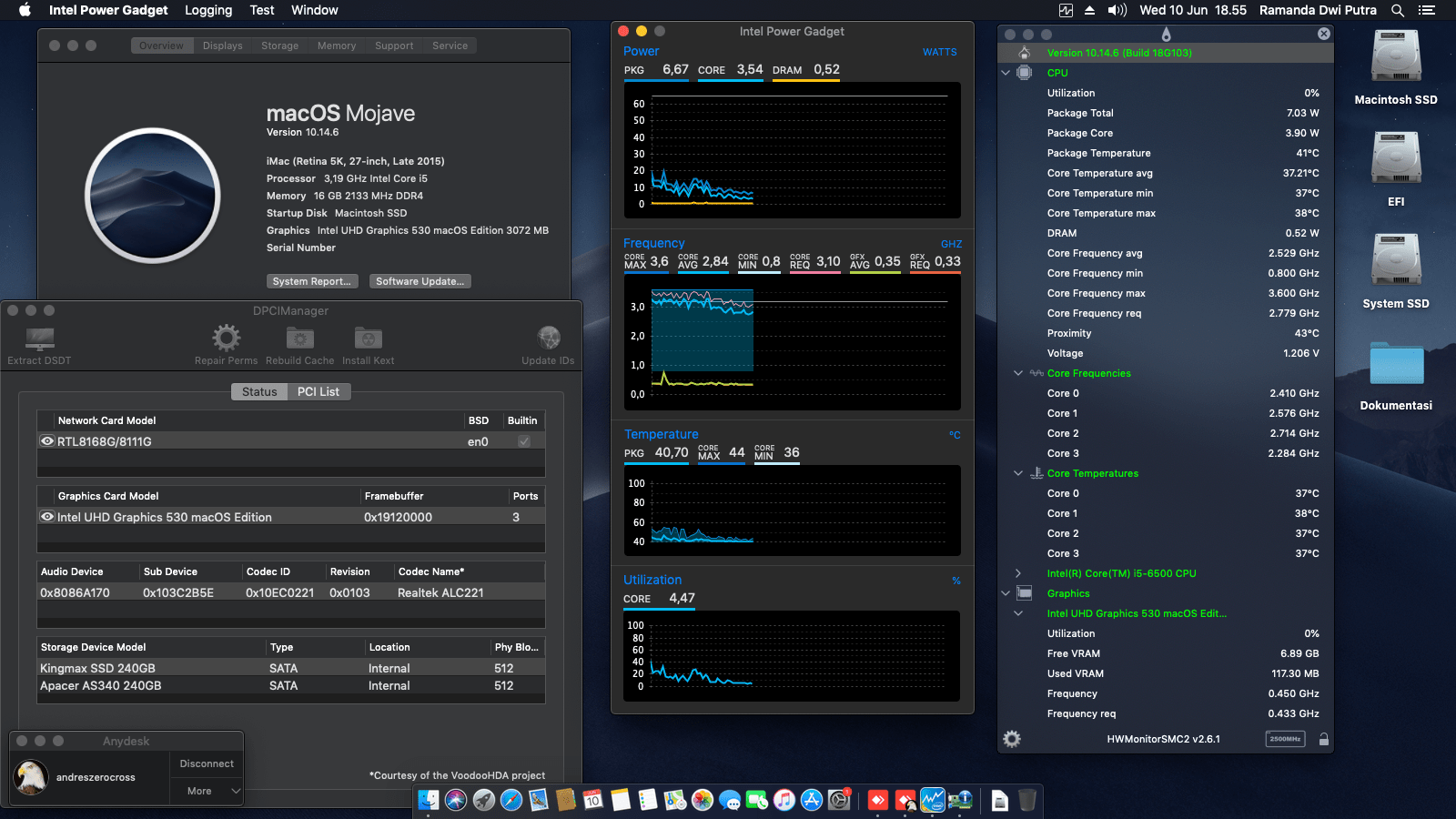Click the eye toggle next to RTL8168G/8111G
The width and height of the screenshot is (1456, 819).
pyautogui.click(x=46, y=440)
